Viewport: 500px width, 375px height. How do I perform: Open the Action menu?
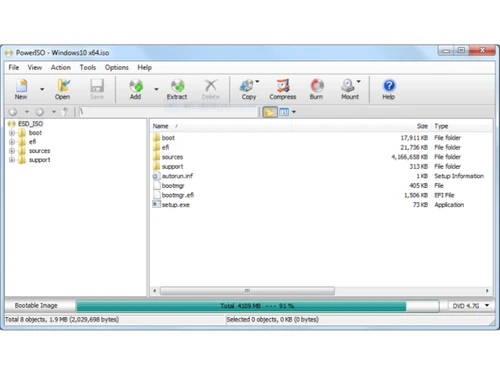[61, 68]
